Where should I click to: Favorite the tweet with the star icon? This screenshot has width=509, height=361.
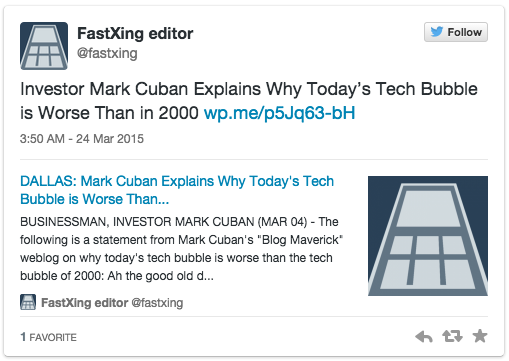pos(480,336)
